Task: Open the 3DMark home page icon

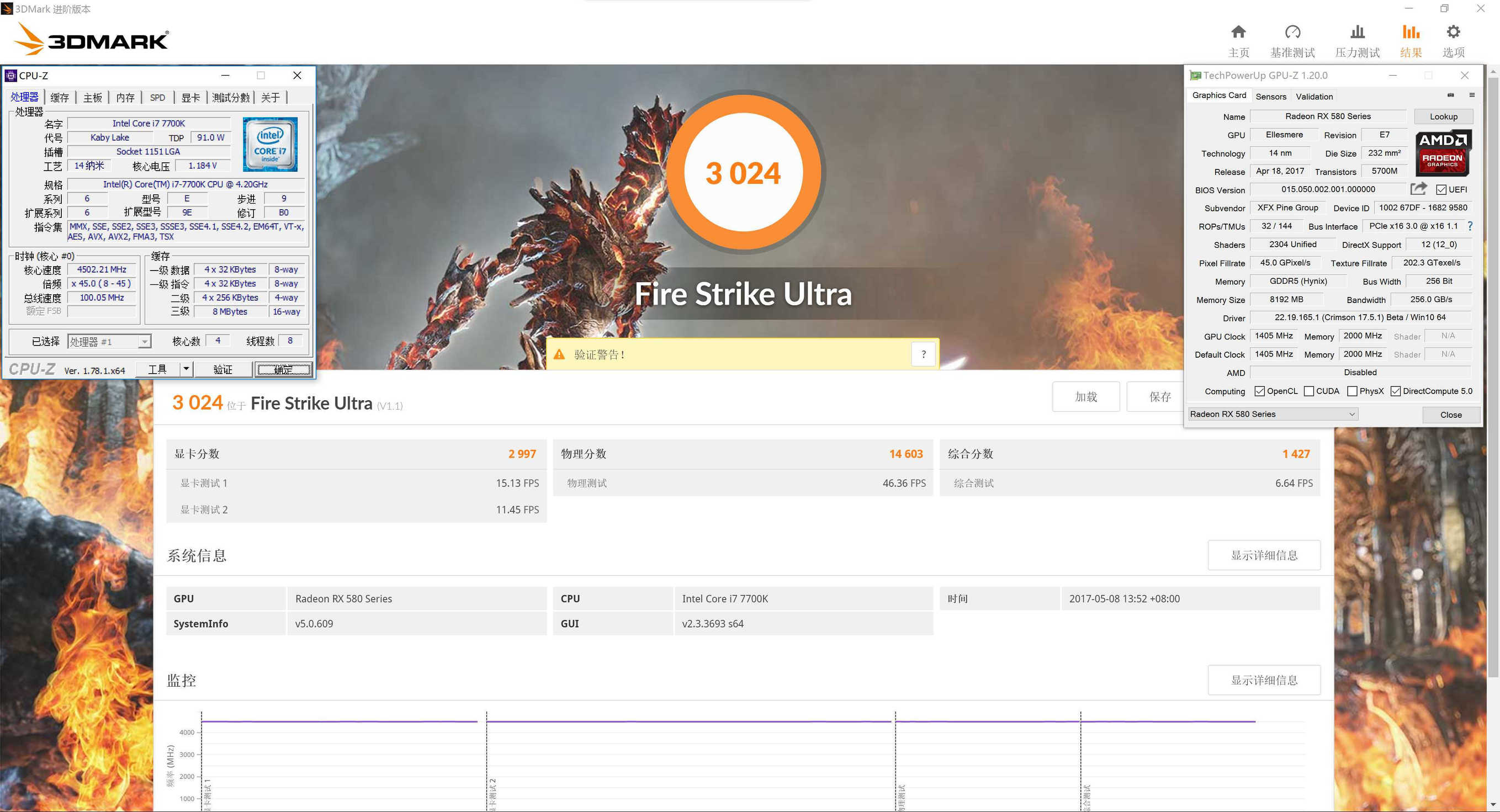Action: tap(1238, 32)
